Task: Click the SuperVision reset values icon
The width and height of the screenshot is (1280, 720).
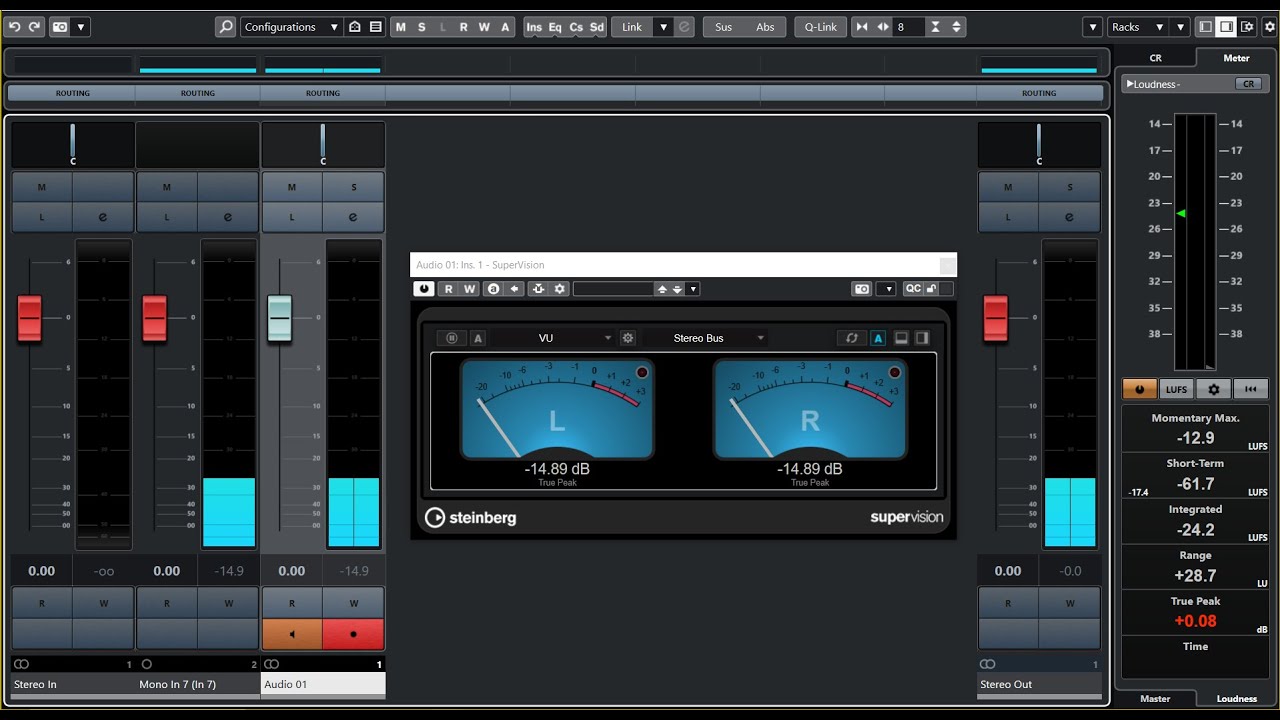Action: tap(852, 338)
